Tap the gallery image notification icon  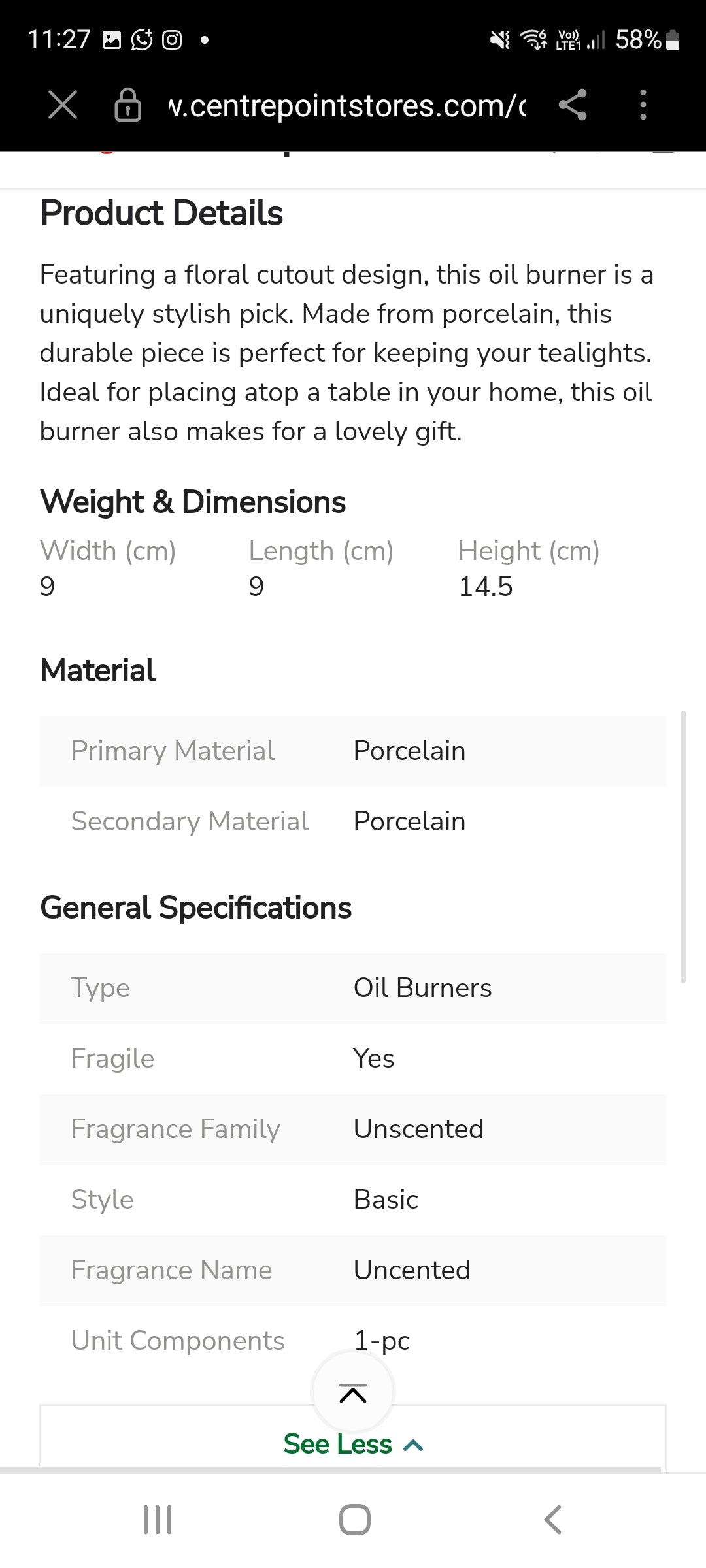(112, 40)
